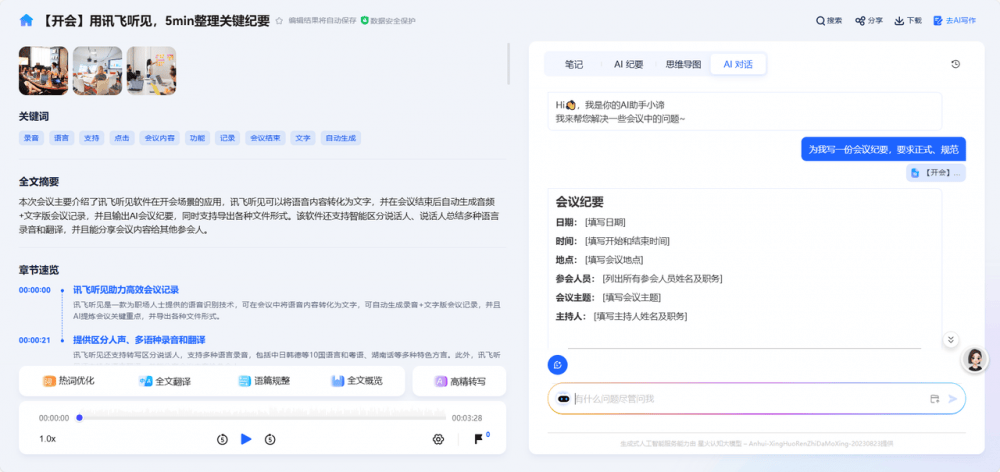The height and width of the screenshot is (472, 1000).
Task: Jump to timestamp 00:00:00
Action: pos(34,290)
